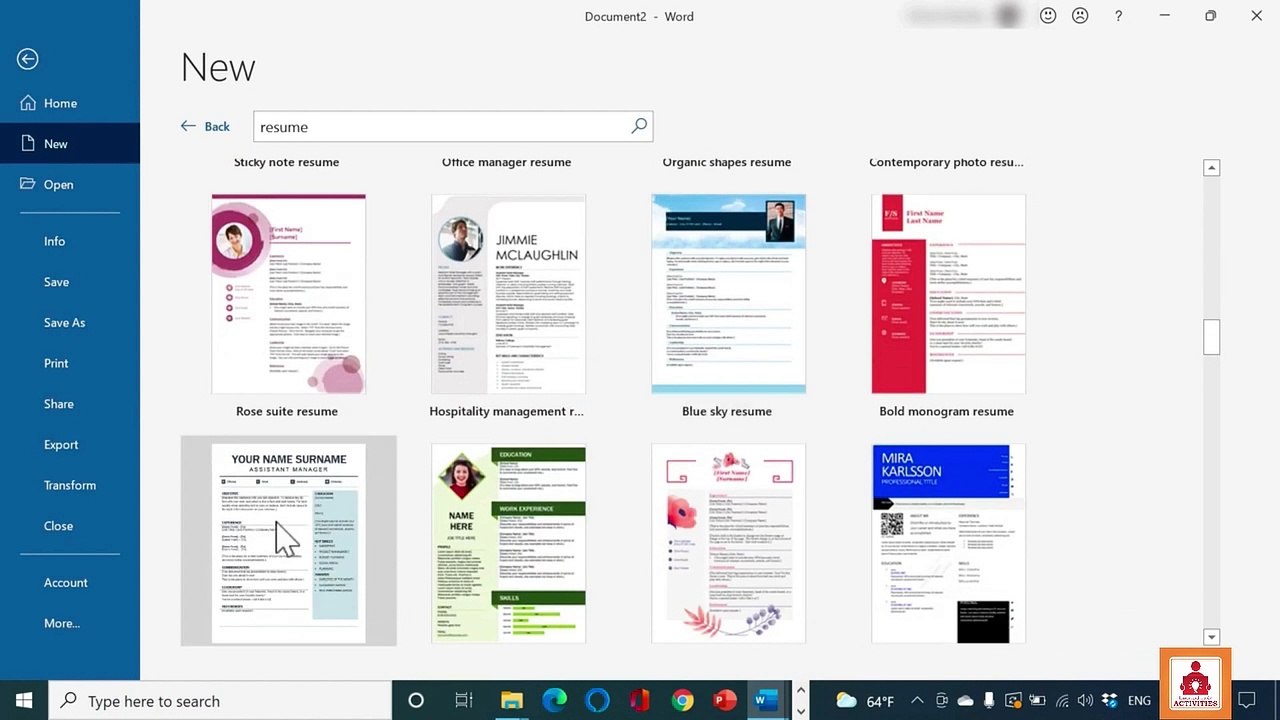Pick the green Name Here resume template

(x=508, y=543)
